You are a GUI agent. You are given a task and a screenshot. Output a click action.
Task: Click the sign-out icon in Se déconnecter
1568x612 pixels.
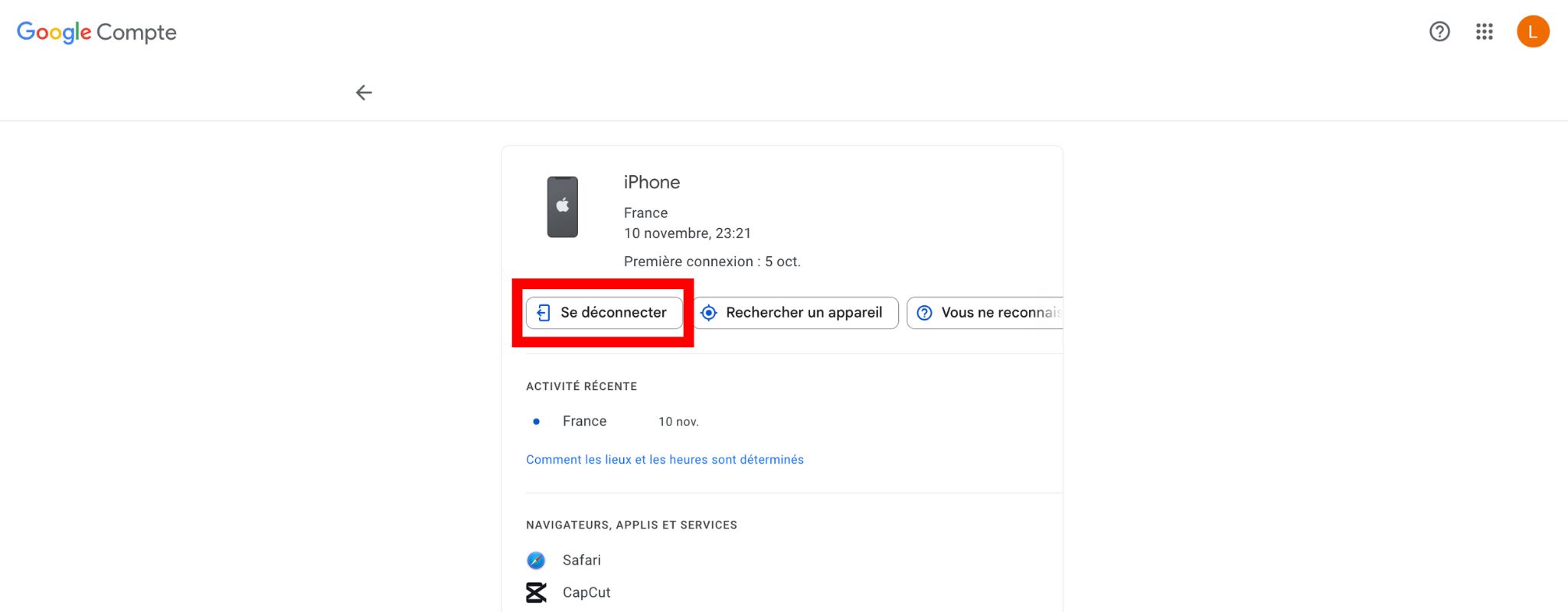click(x=543, y=313)
